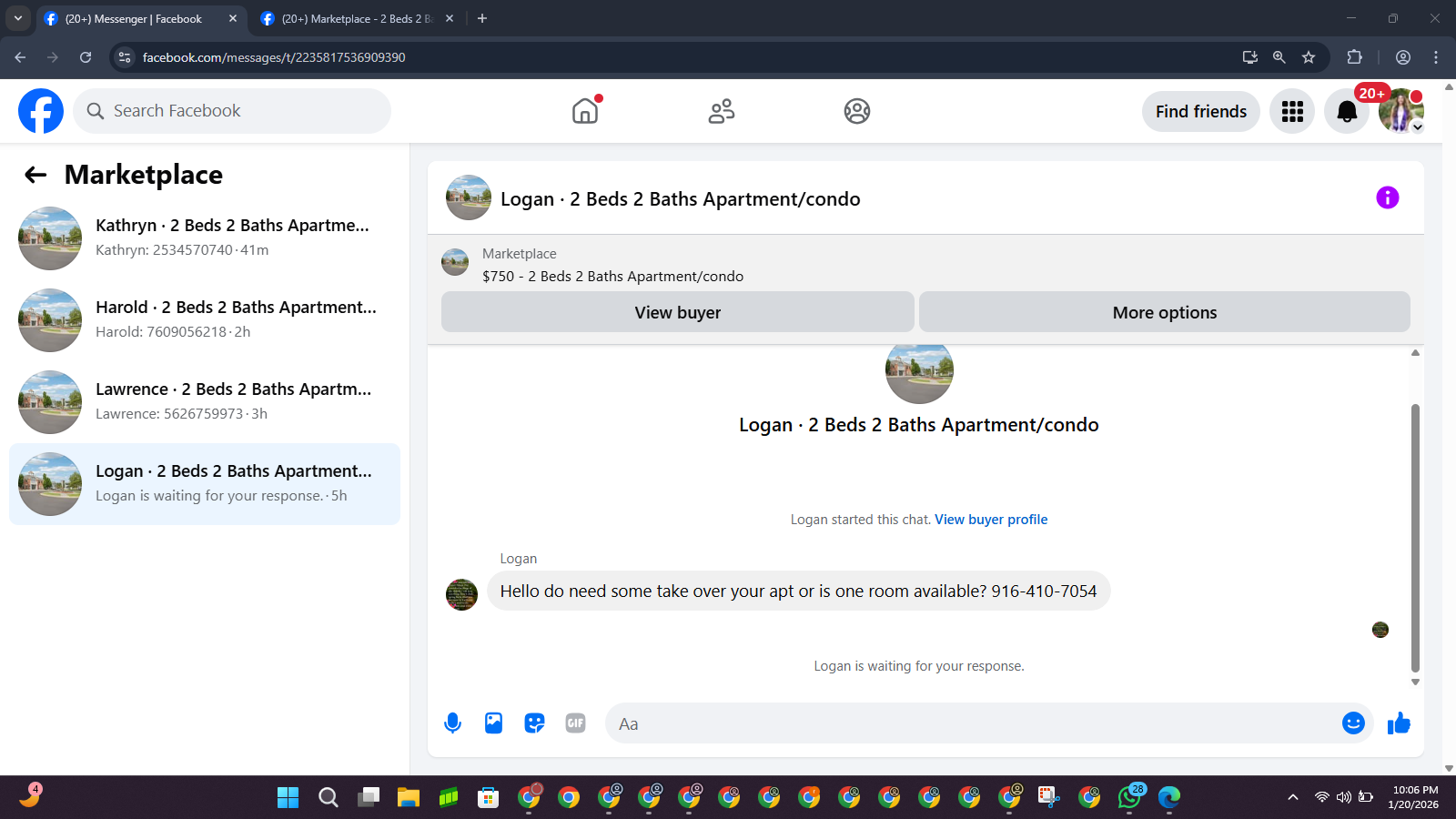
Task: View site information icon beside URL
Action: click(x=125, y=57)
